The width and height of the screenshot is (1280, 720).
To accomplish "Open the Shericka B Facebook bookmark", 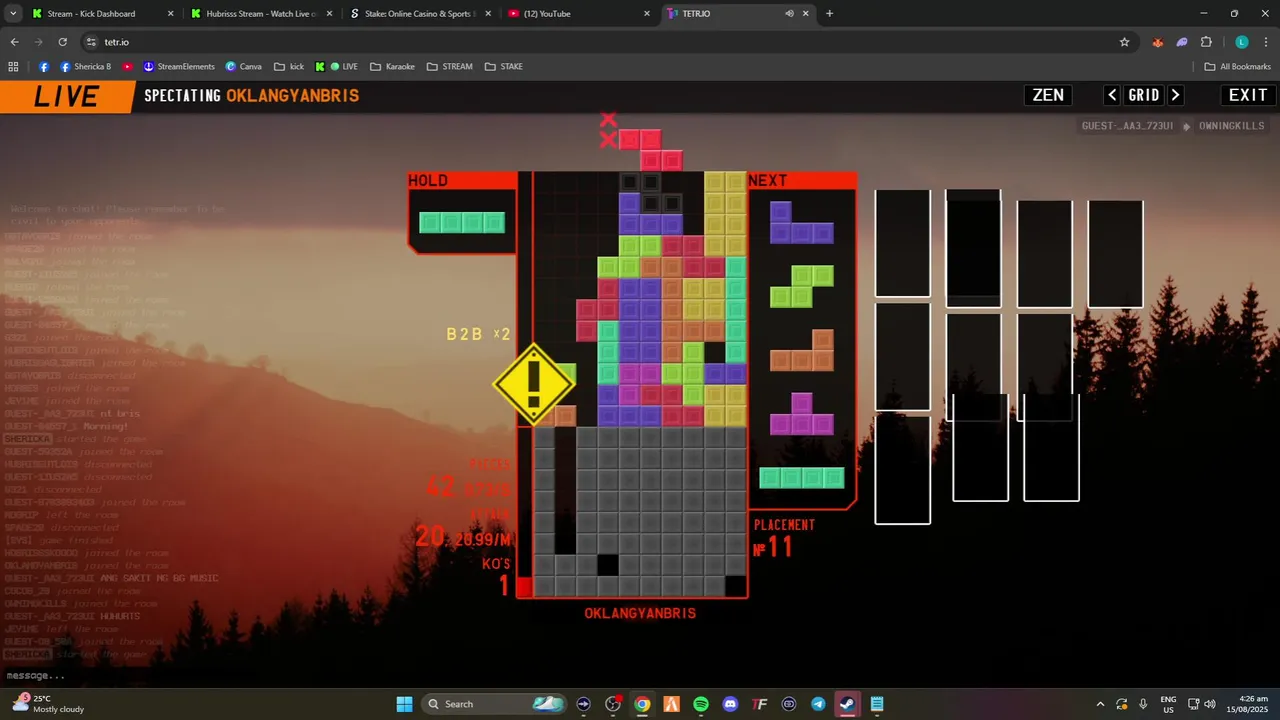I will pyautogui.click(x=85, y=67).
